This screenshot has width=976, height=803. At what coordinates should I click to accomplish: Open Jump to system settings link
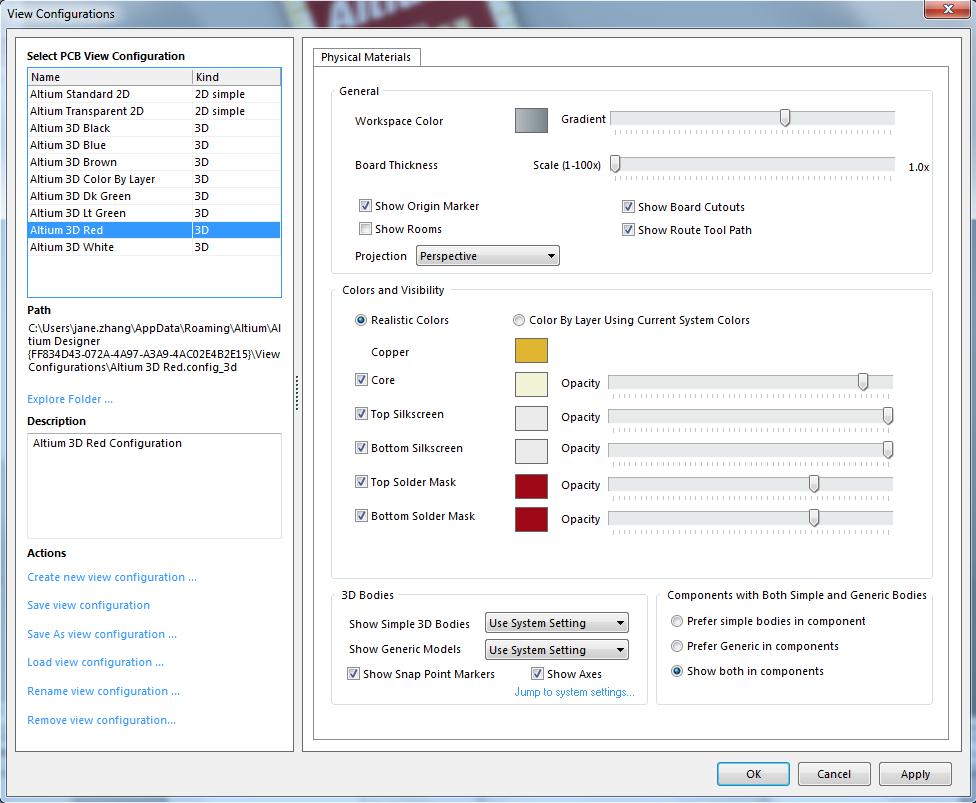click(574, 692)
